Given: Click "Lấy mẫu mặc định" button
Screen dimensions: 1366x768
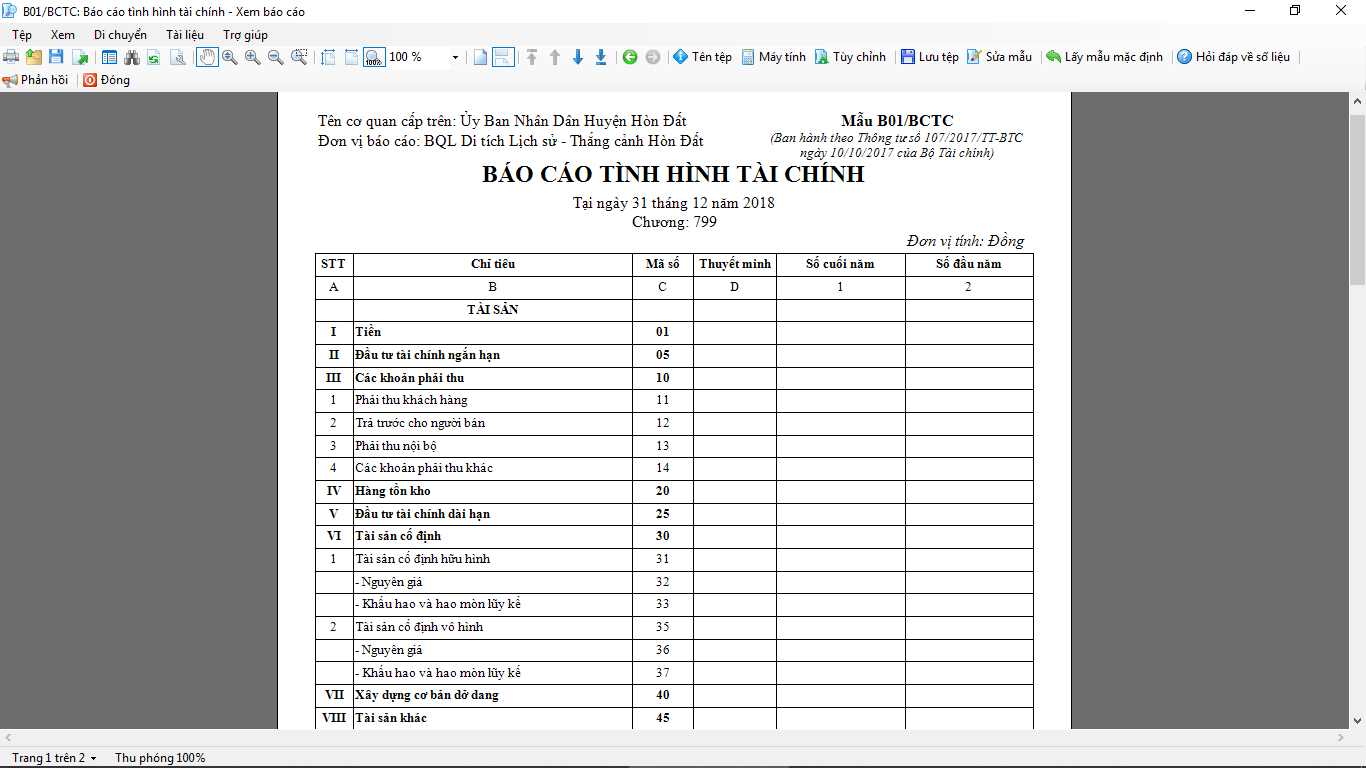Looking at the screenshot, I should click(1105, 57).
